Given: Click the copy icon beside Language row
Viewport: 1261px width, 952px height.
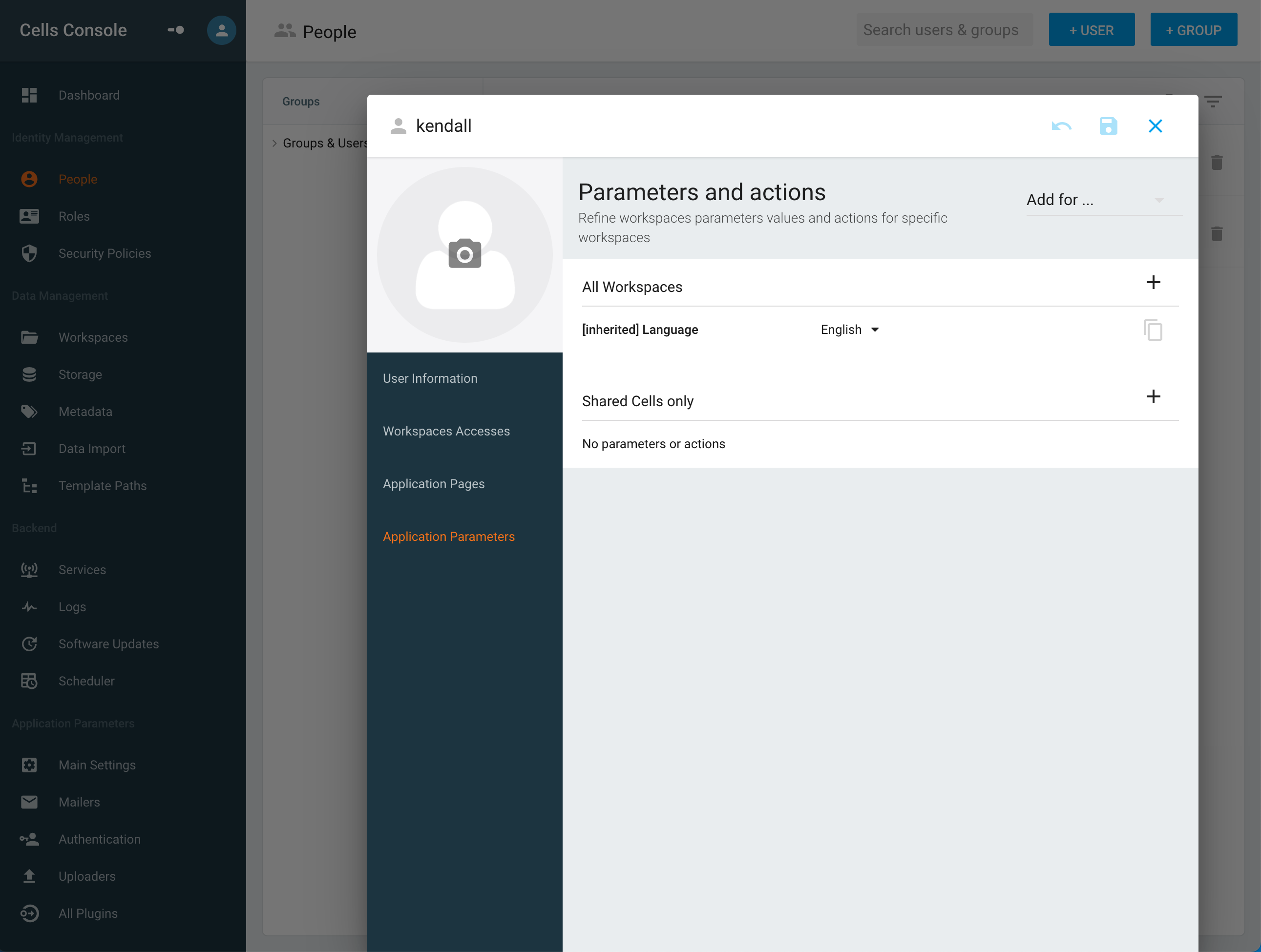Looking at the screenshot, I should point(1152,330).
